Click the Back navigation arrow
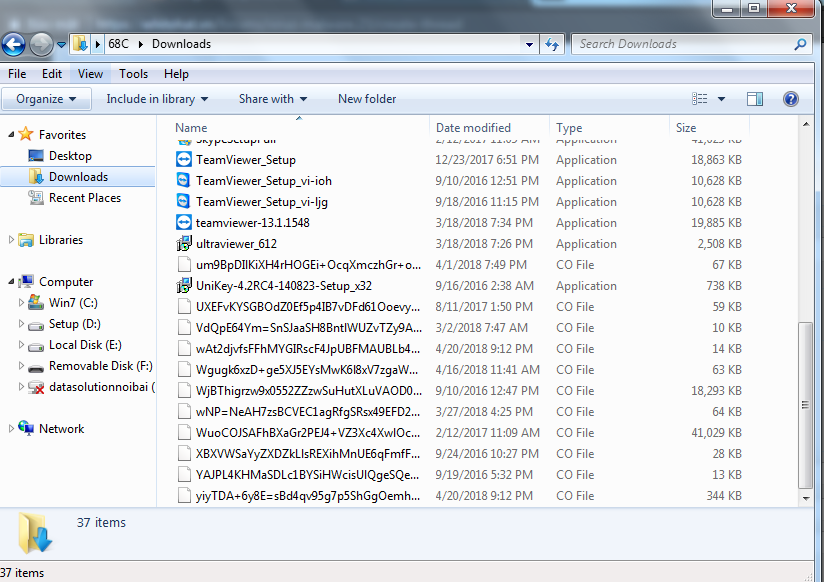The width and height of the screenshot is (824, 582). tap(14, 44)
